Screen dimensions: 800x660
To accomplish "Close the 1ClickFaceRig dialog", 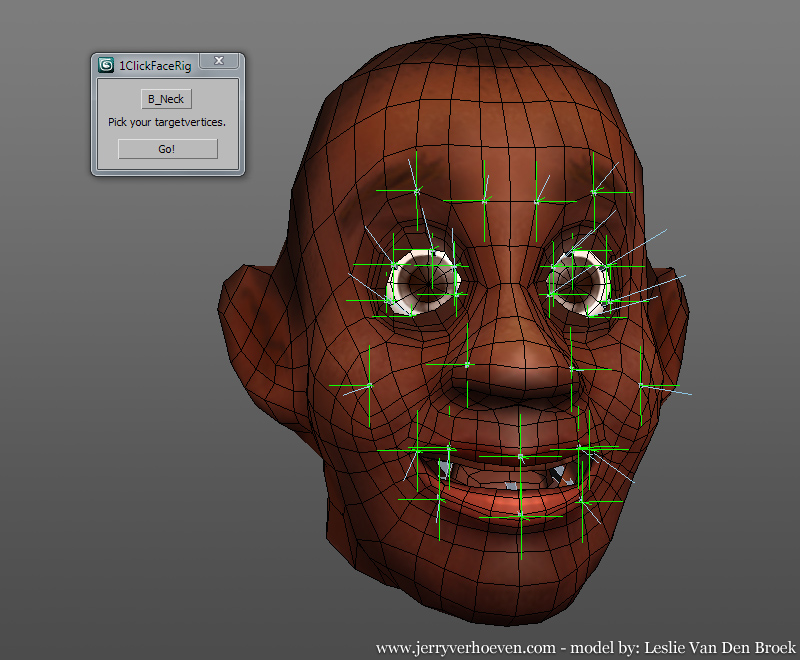I will click(x=219, y=61).
